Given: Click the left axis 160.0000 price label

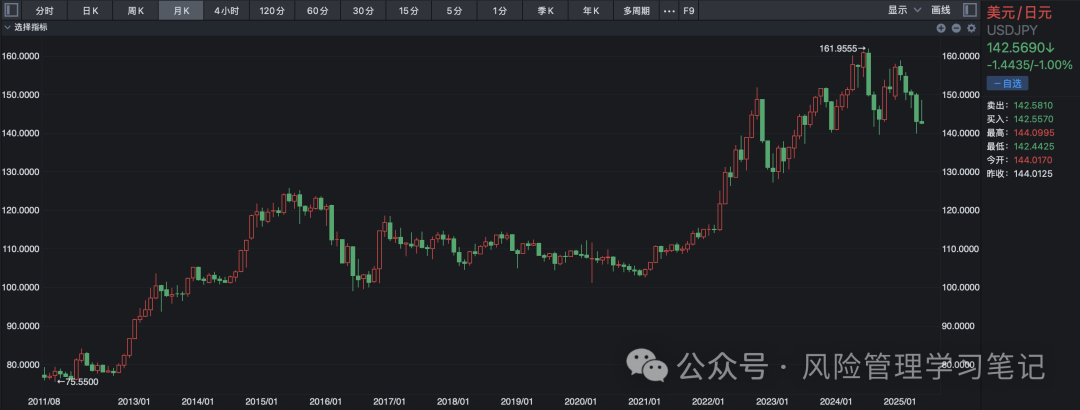Looking at the screenshot, I should [21, 56].
